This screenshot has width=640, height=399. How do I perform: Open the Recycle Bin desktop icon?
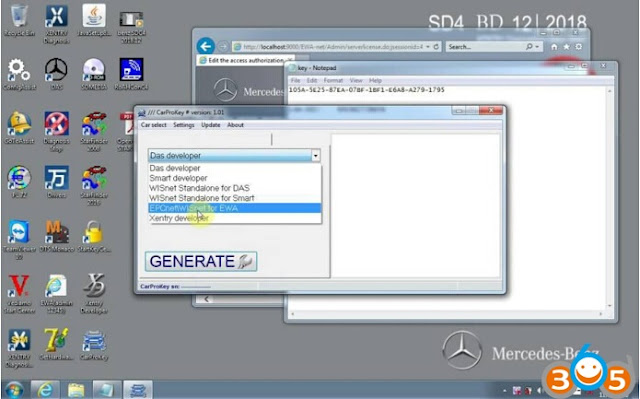click(19, 20)
